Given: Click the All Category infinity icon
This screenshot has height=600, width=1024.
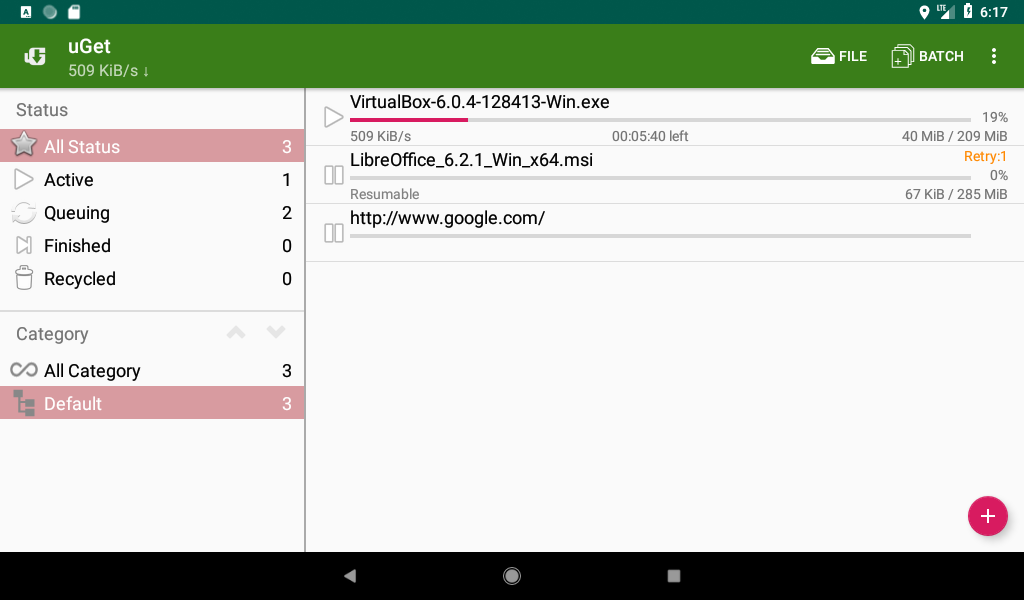Looking at the screenshot, I should click(x=24, y=370).
